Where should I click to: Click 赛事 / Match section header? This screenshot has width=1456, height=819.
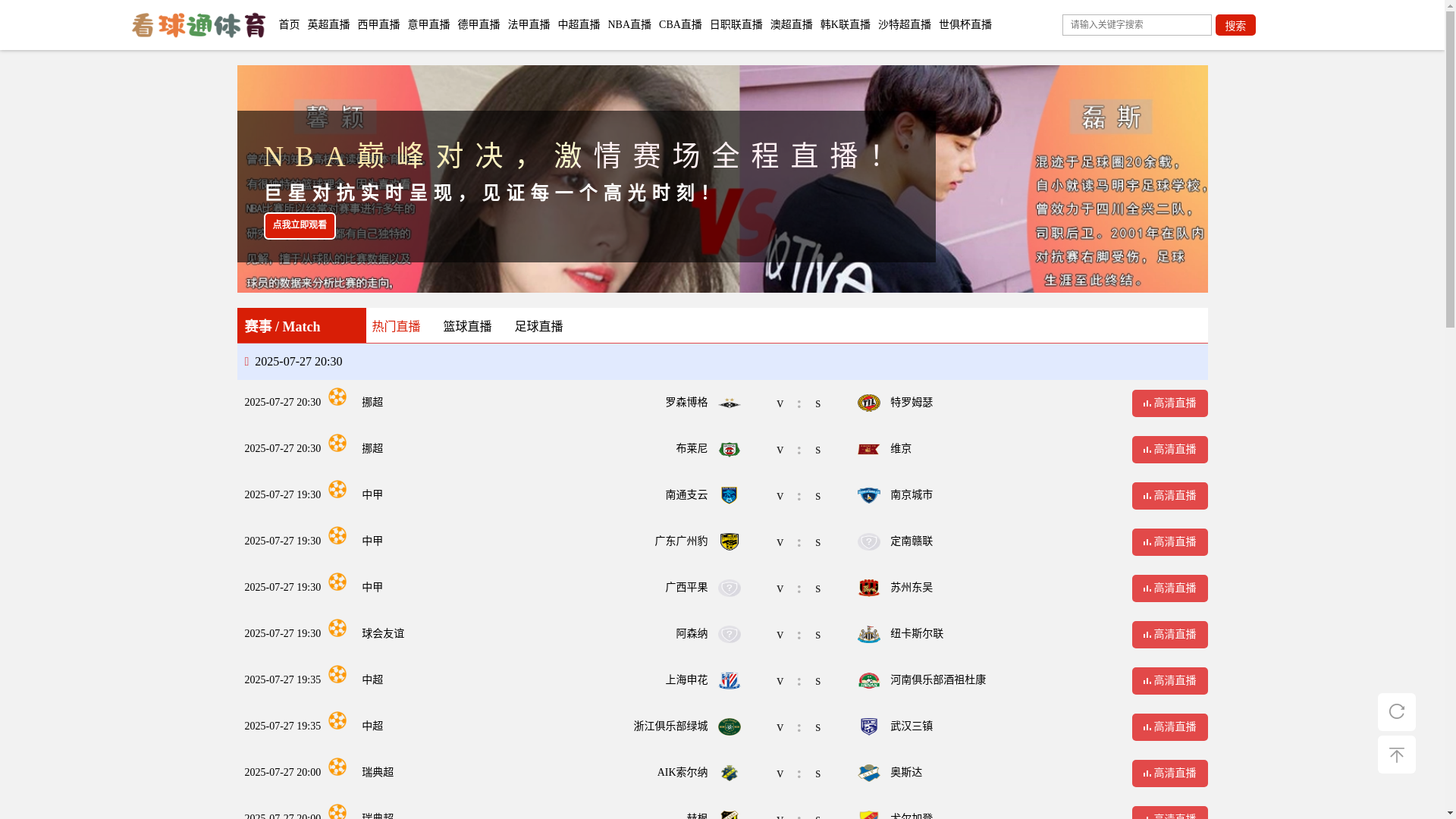click(x=301, y=326)
